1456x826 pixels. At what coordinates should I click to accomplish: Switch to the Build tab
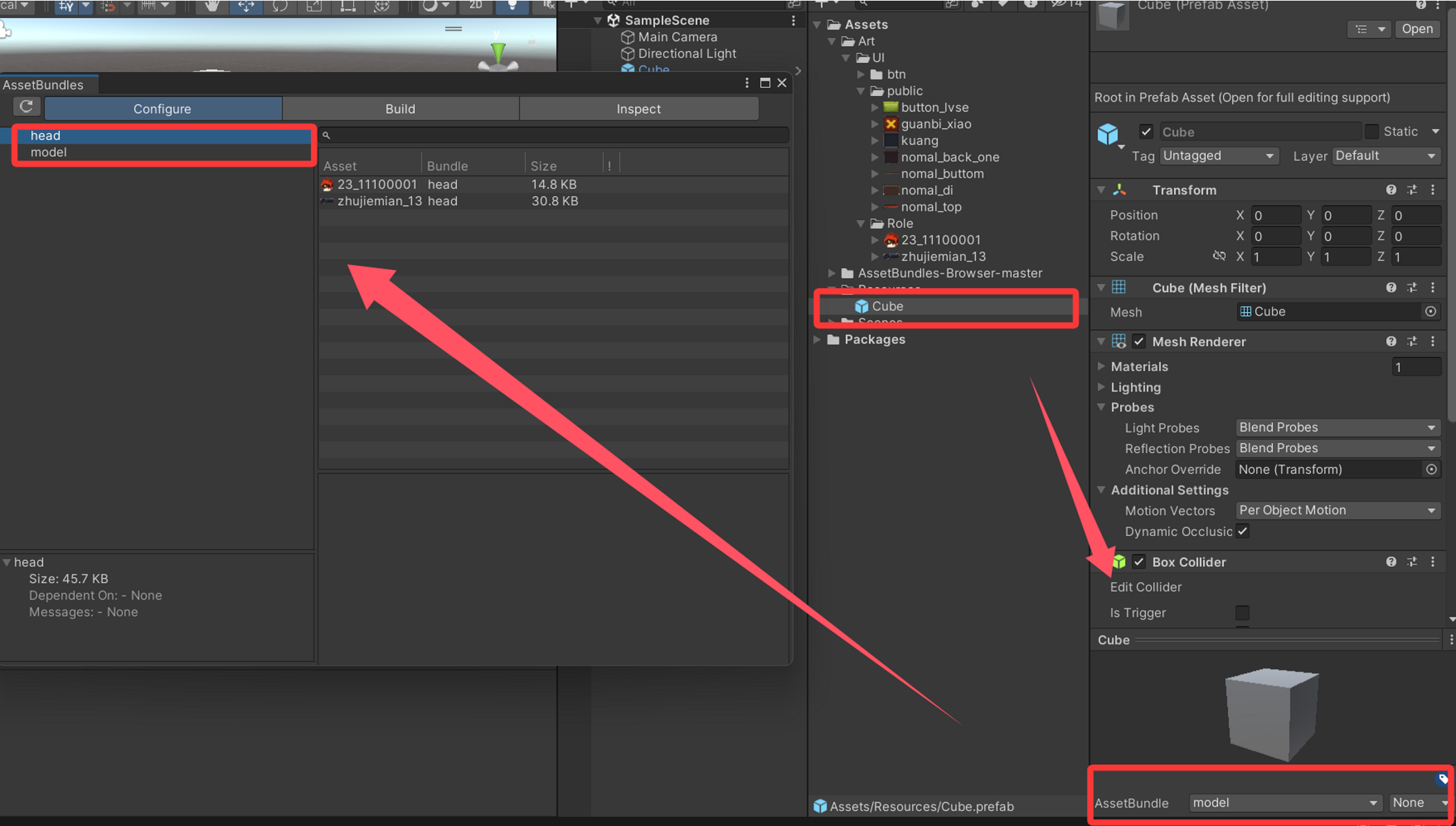400,108
